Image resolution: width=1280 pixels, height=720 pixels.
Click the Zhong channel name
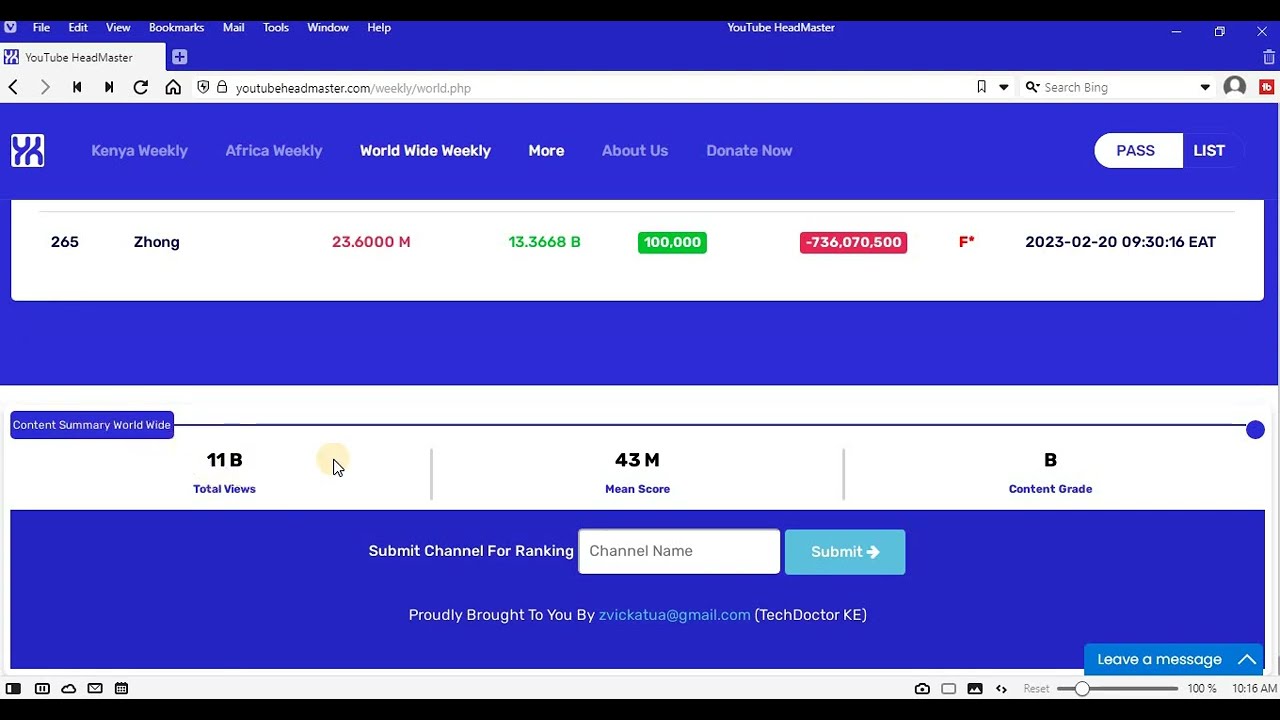pyautogui.click(x=157, y=242)
